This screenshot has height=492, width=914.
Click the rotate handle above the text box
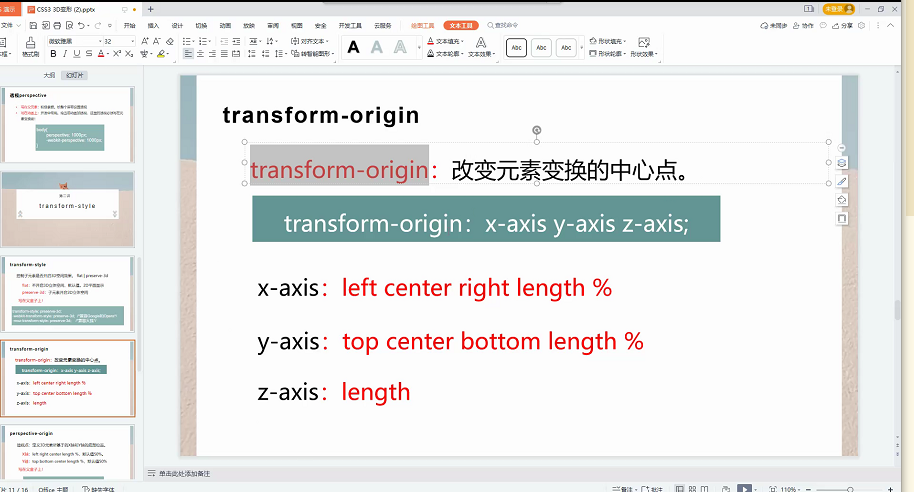pyautogui.click(x=536, y=130)
